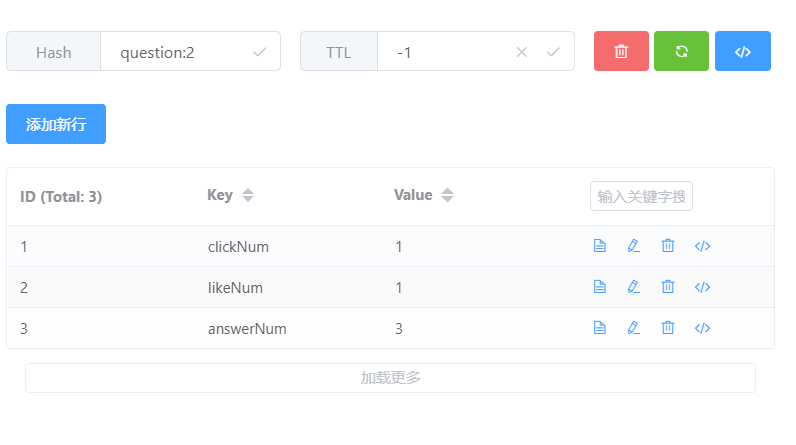The width and height of the screenshot is (796, 445).
Task: Edit the clickNum row
Action: click(x=633, y=246)
